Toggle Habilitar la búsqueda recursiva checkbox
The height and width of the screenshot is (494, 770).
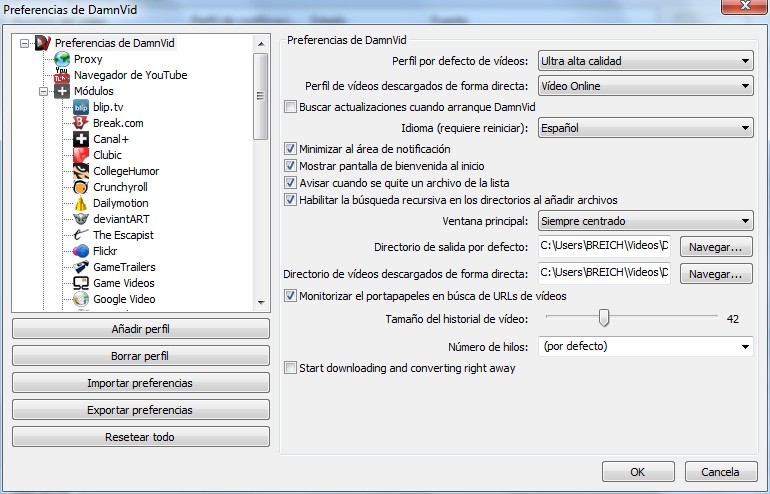(290, 199)
